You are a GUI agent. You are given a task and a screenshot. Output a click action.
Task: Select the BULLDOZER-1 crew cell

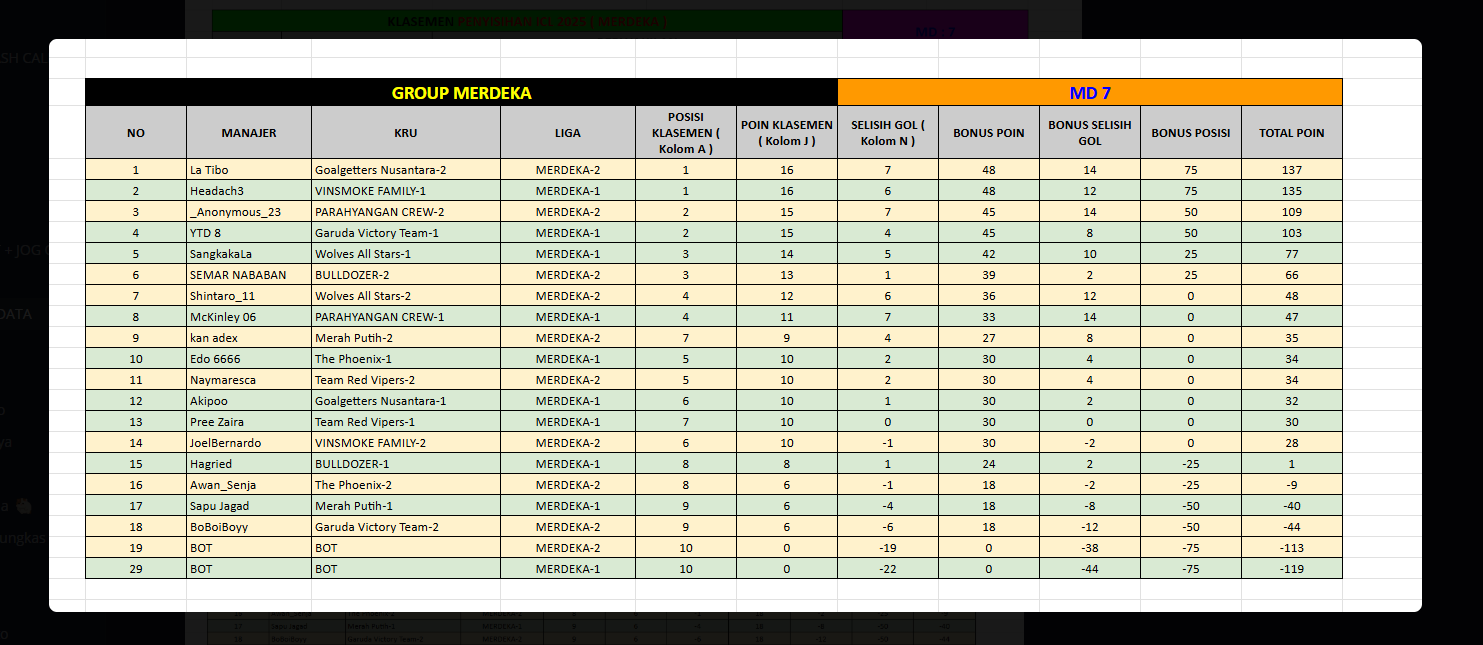406,464
